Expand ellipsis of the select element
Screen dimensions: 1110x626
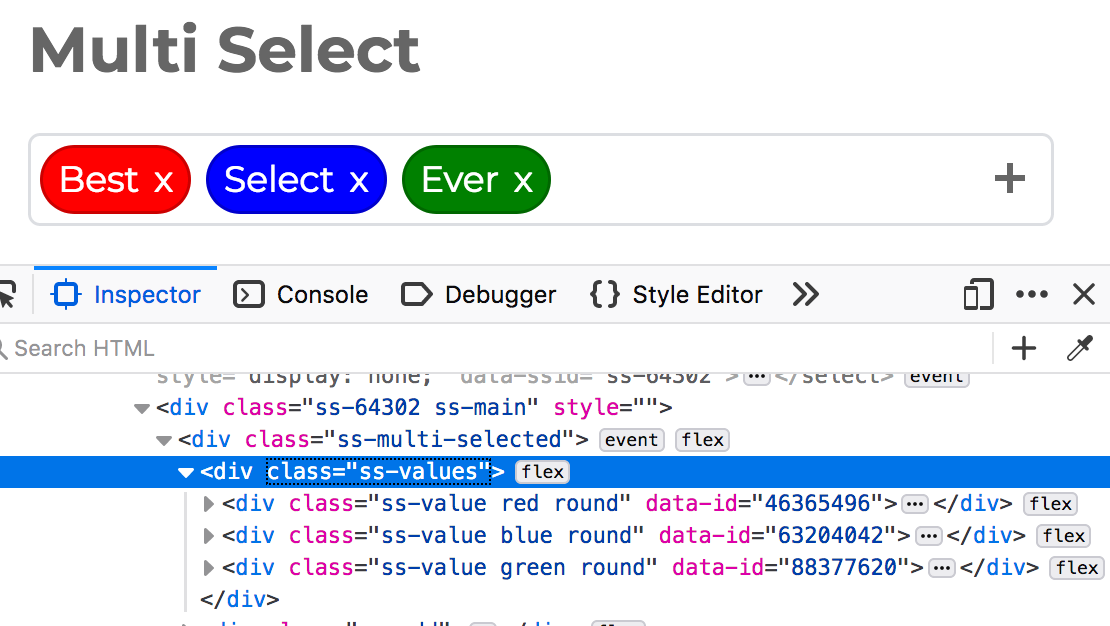coord(756,377)
